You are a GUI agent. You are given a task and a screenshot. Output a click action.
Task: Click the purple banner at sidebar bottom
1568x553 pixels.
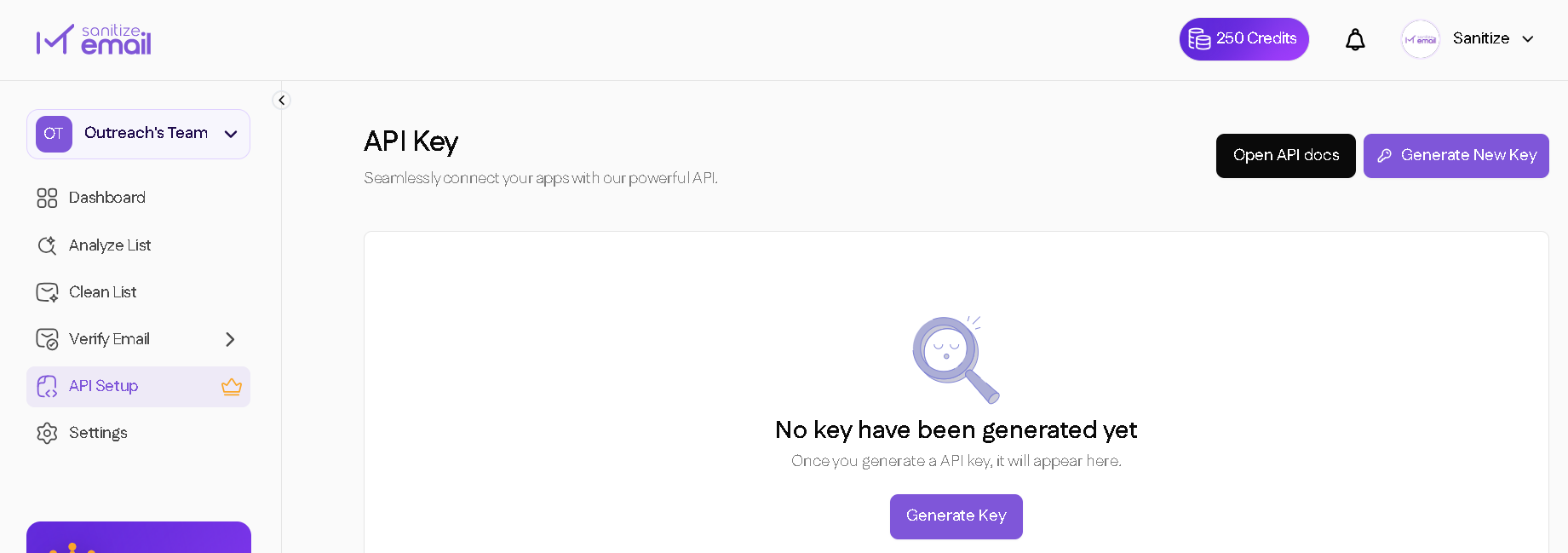pos(139,538)
